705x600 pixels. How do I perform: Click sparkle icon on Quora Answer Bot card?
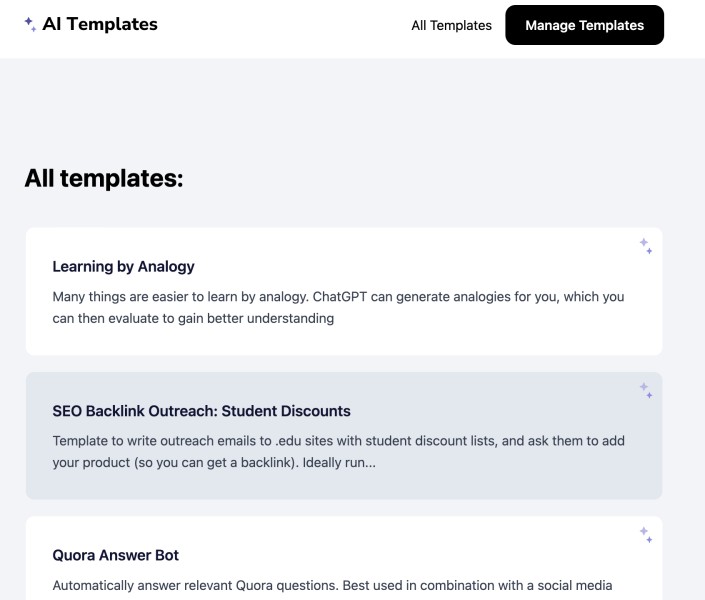(646, 535)
